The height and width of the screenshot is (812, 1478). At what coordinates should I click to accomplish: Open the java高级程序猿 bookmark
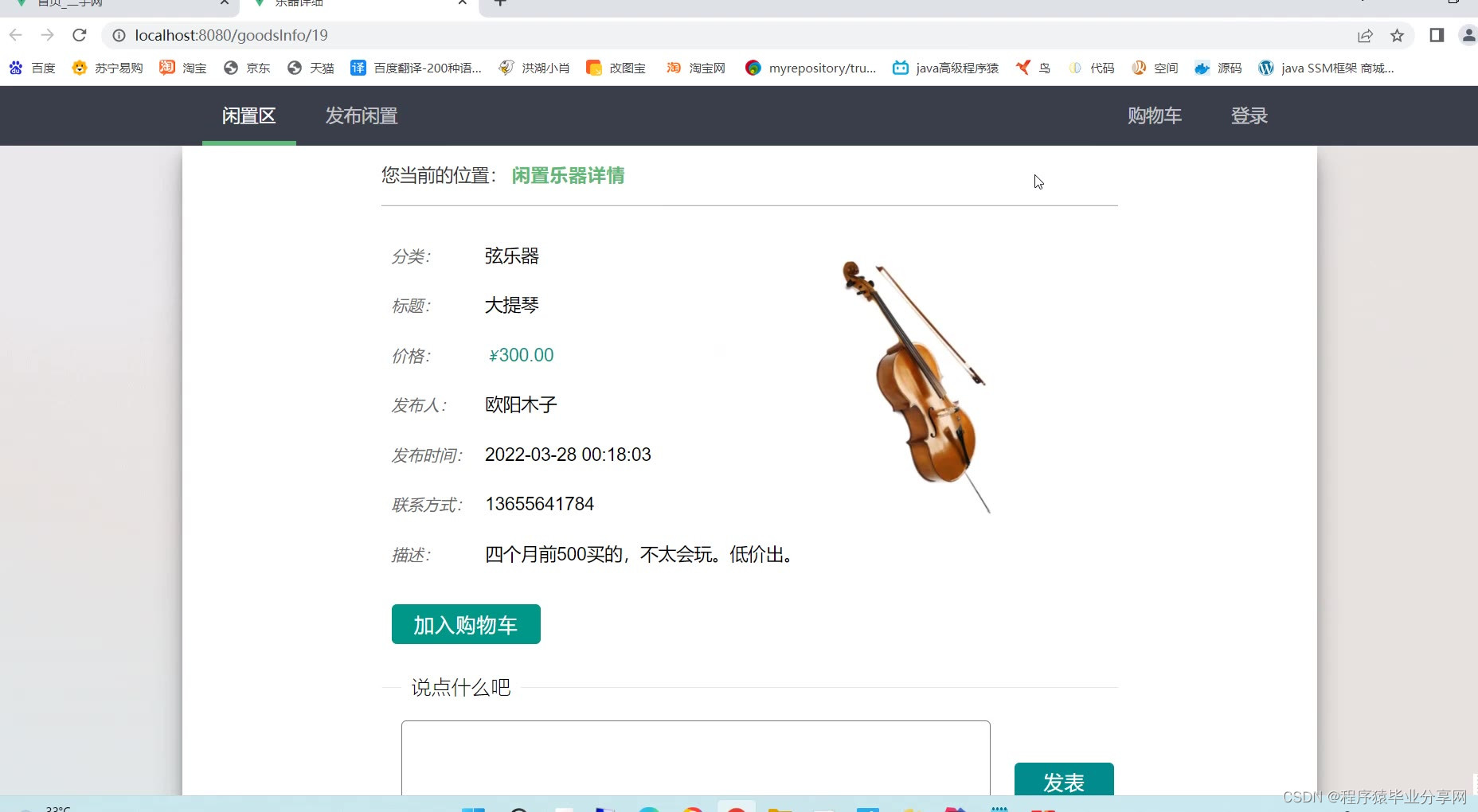tap(945, 68)
